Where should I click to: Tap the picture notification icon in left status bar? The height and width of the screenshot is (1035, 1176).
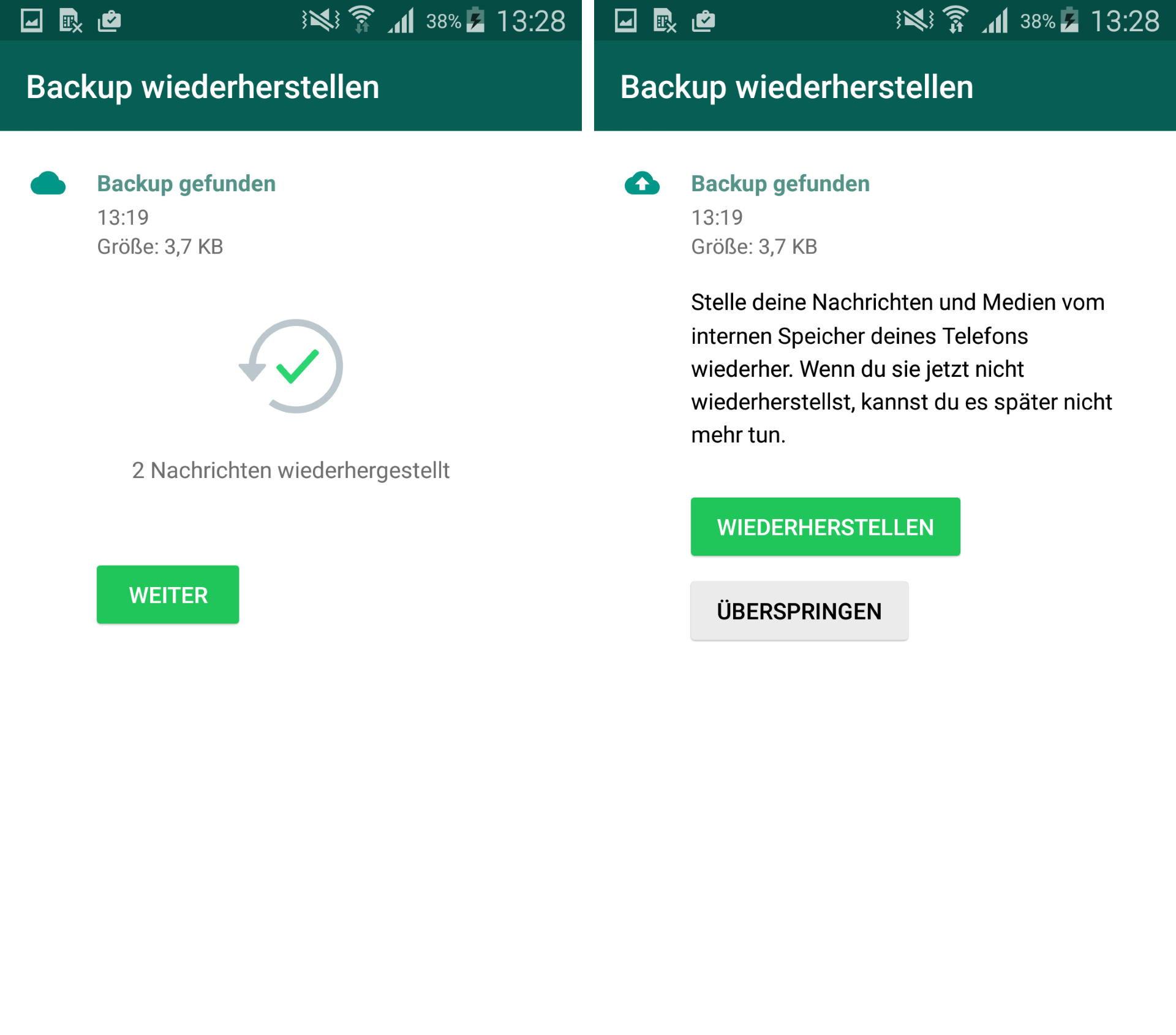pyautogui.click(x=31, y=21)
